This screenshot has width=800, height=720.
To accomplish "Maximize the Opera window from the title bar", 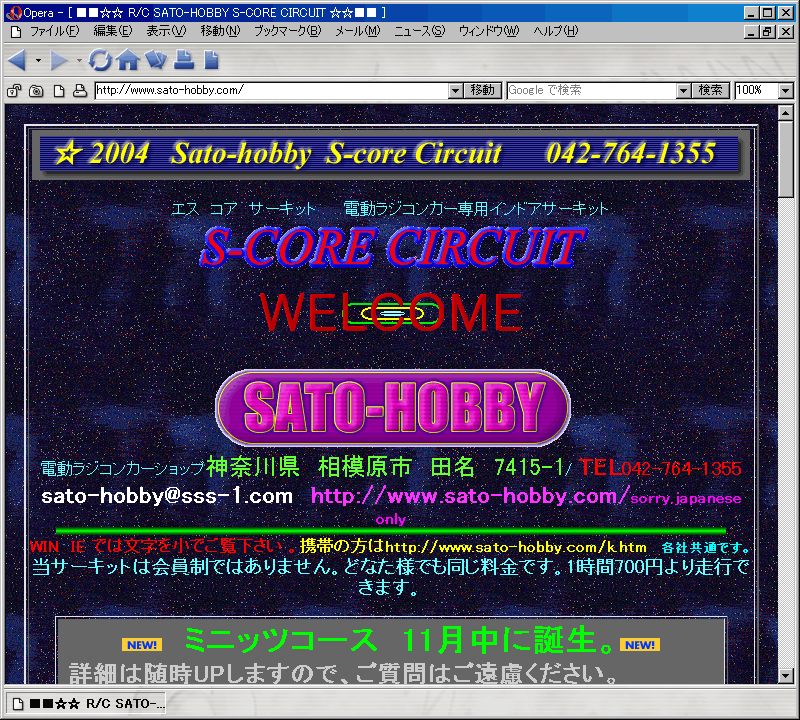I will point(767,13).
